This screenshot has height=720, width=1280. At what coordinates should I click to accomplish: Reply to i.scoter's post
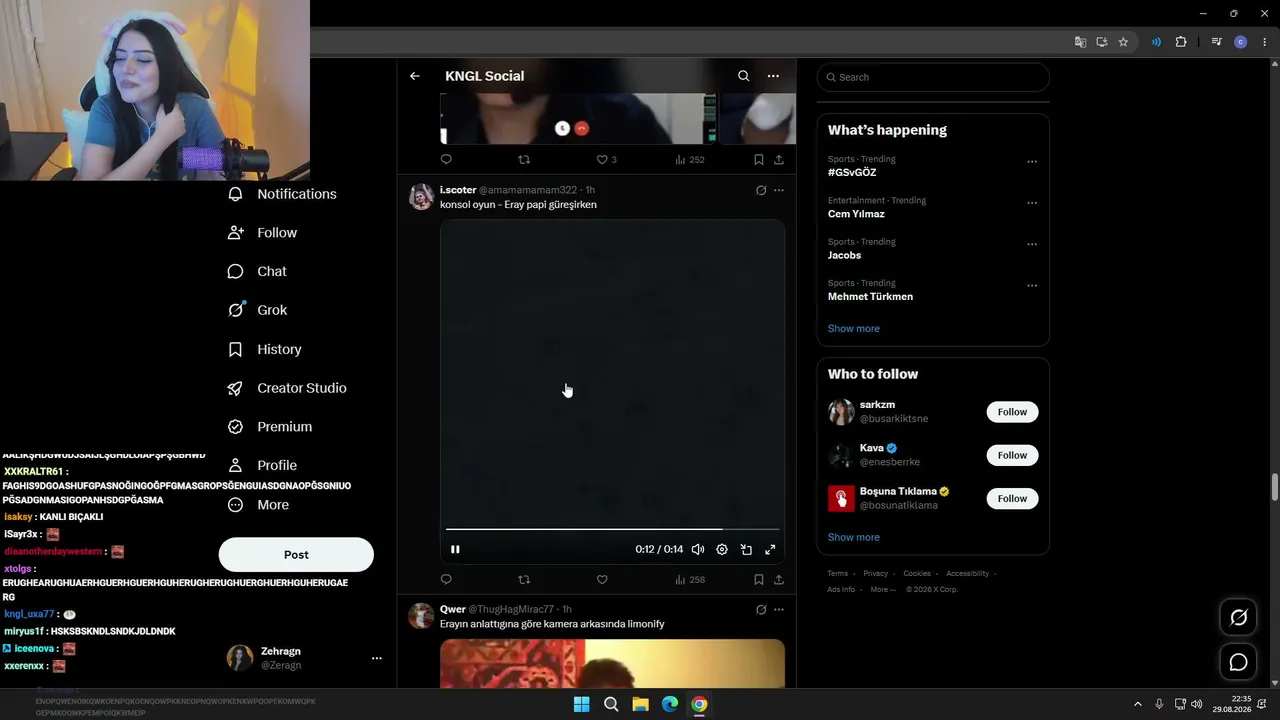coord(446,579)
